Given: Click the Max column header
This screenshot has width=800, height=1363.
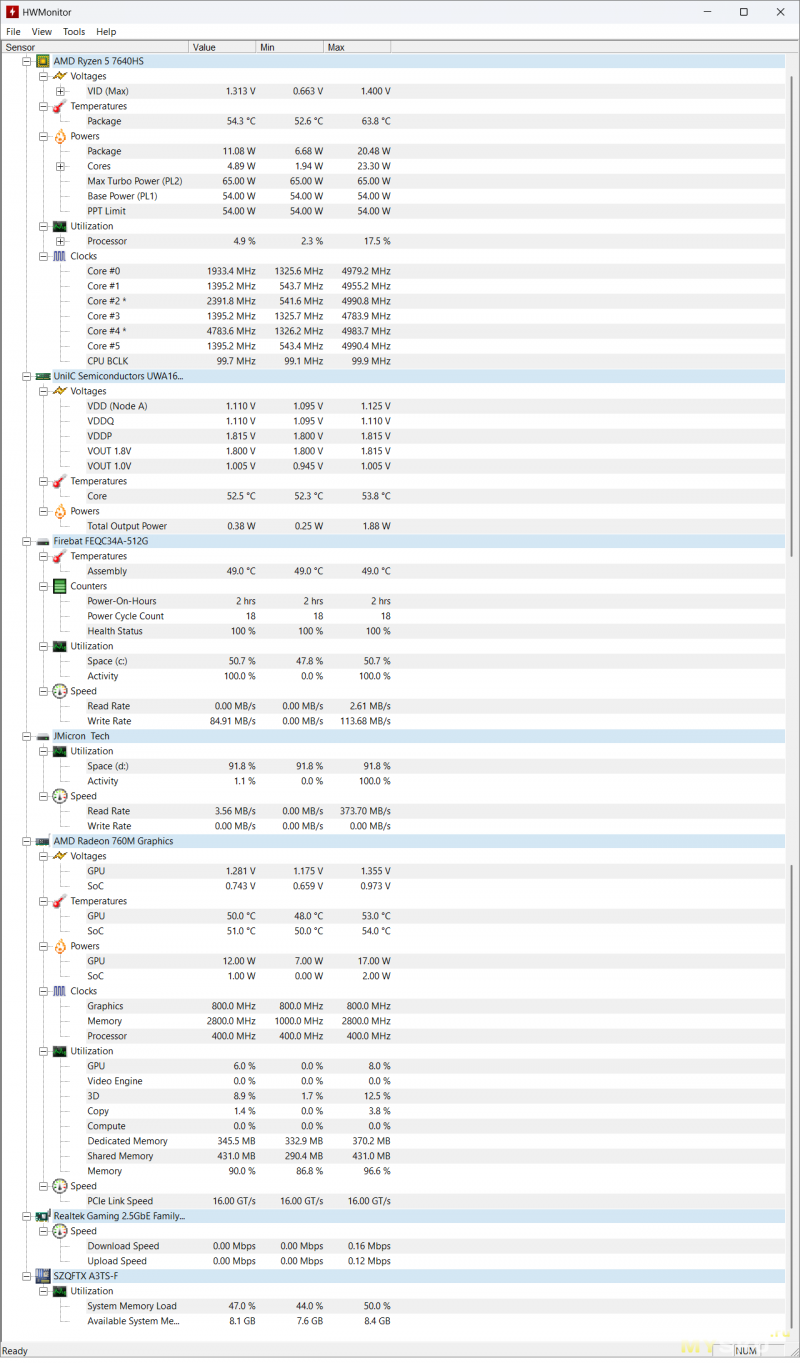Looking at the screenshot, I should pos(357,47).
